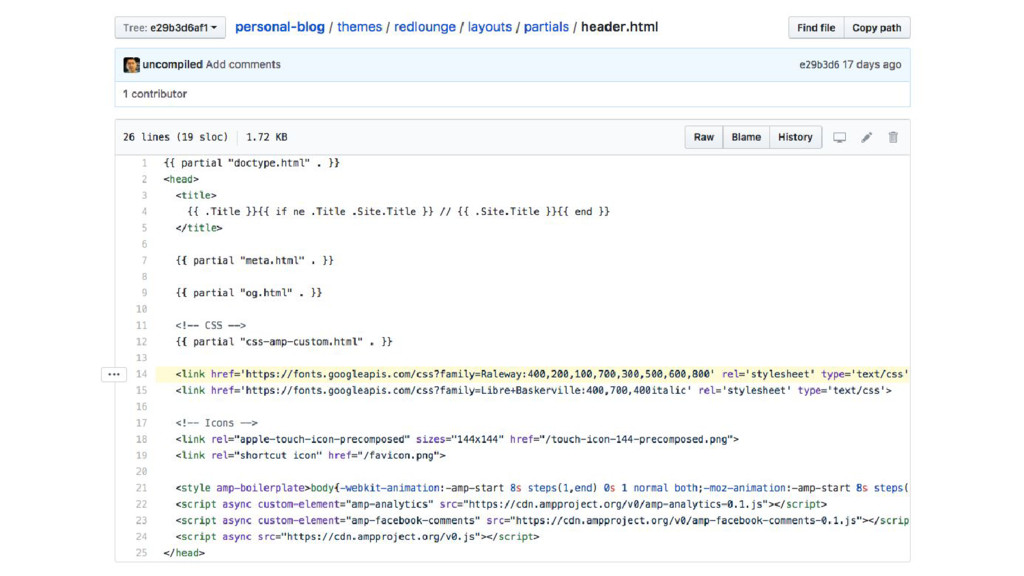This screenshot has width=1024, height=576.
Task: Click '26 lines (19 sloc)' file info
Action: (x=175, y=137)
